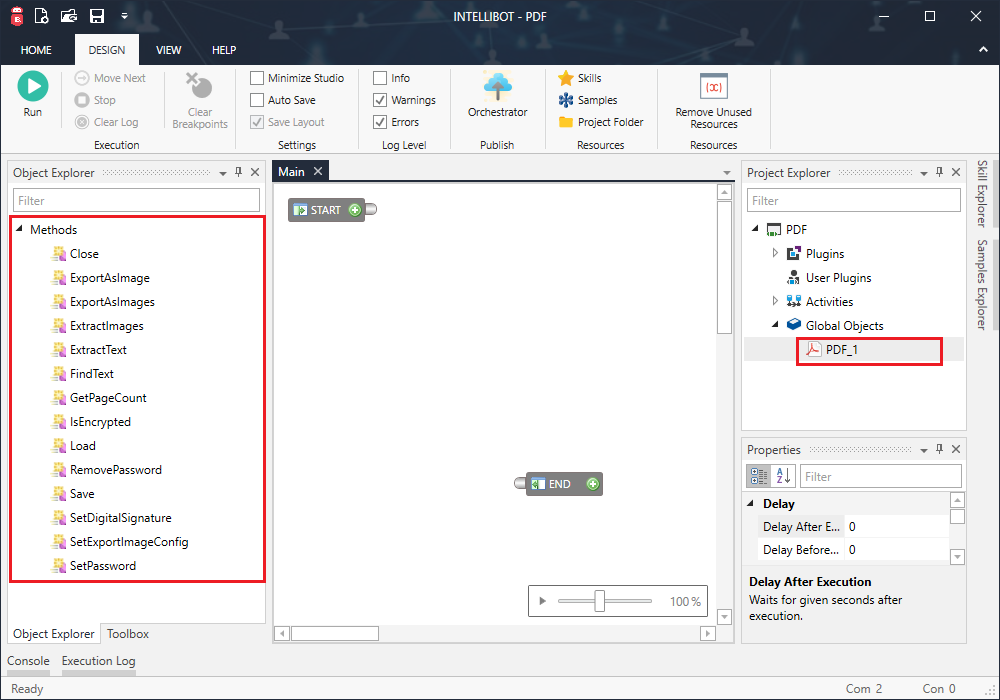Save project with the floppy disk icon
The height and width of the screenshot is (700, 1000).
pos(97,16)
